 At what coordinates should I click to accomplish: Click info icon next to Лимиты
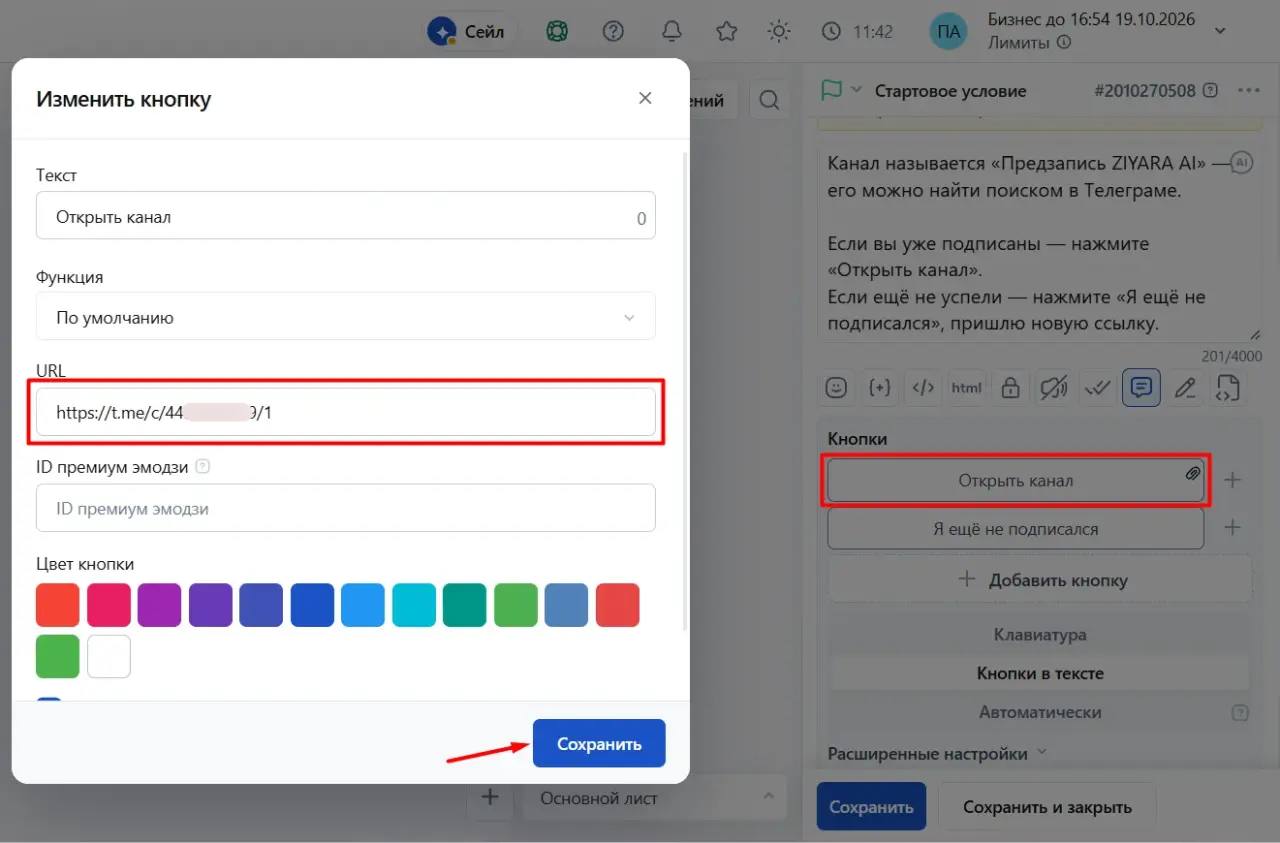point(1064,43)
